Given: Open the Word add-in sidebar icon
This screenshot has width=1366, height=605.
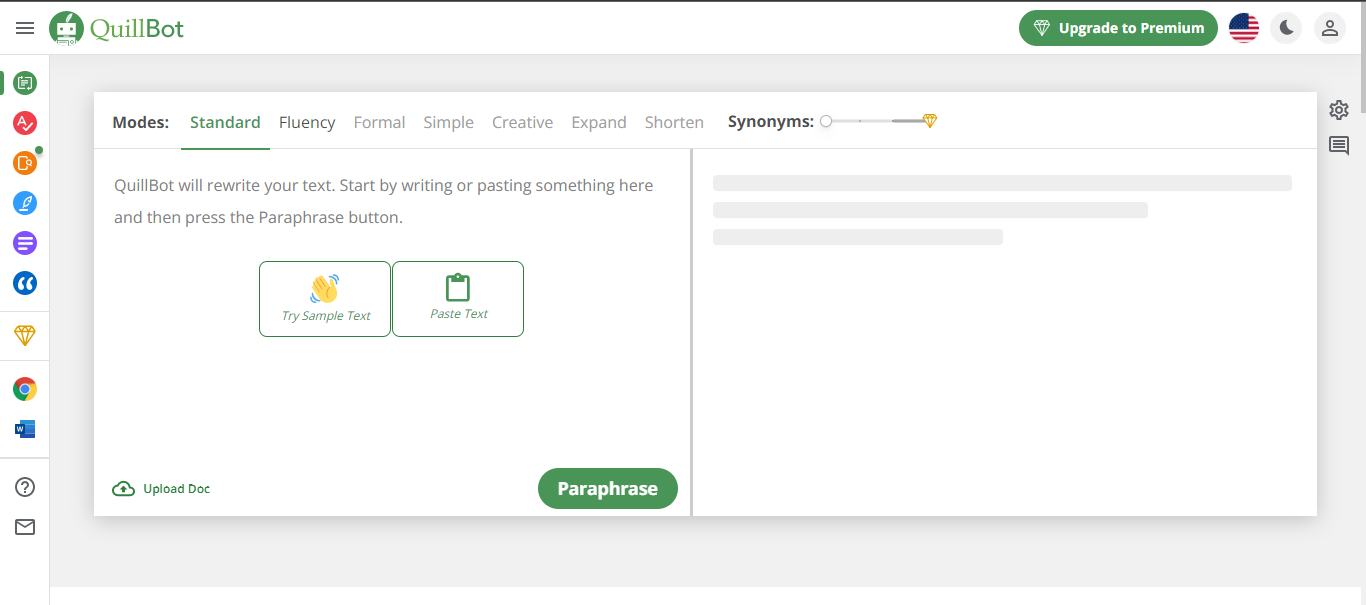Looking at the screenshot, I should 25,429.
